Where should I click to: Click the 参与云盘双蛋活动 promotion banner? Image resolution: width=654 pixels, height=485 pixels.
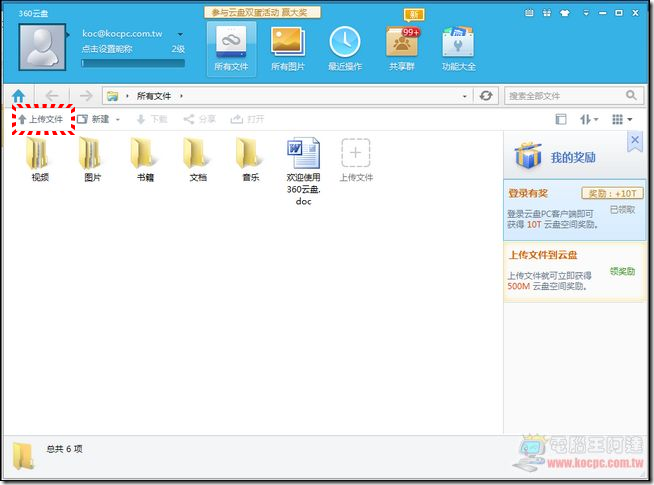coord(262,13)
